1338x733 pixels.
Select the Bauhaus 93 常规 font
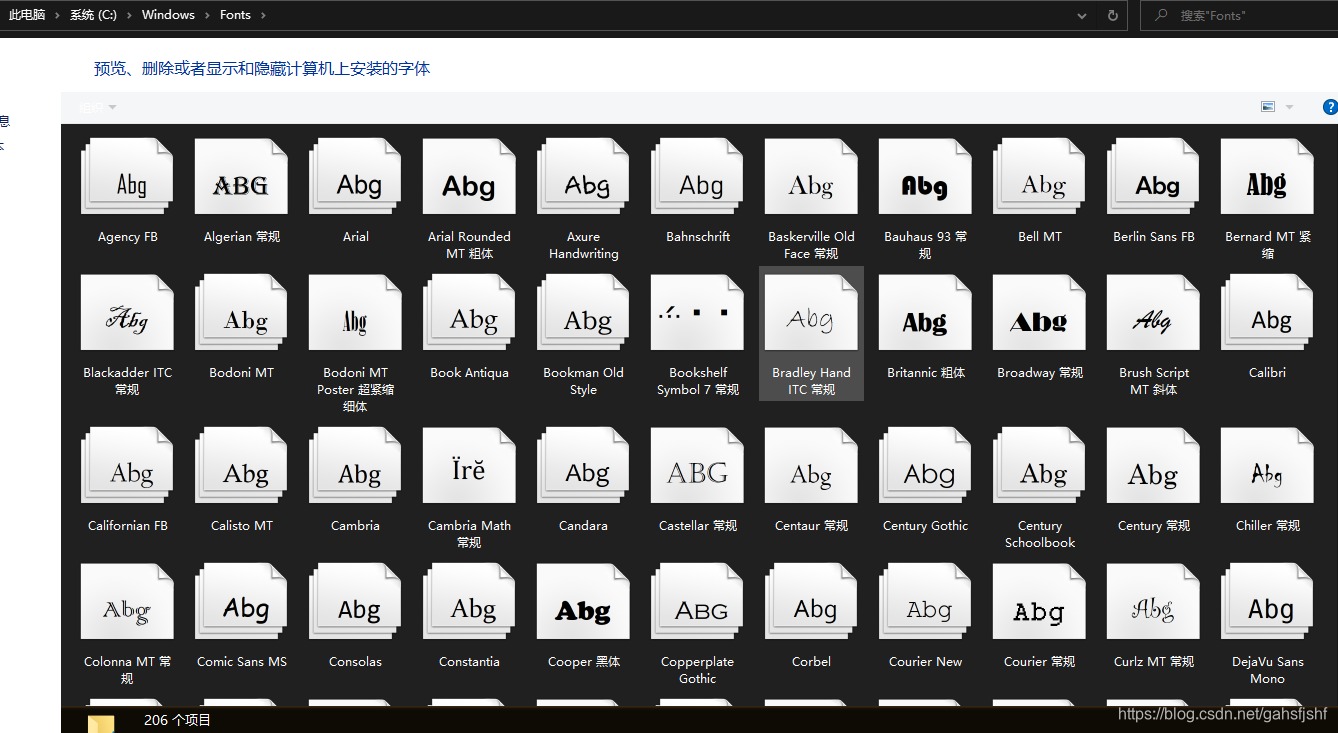925,177
